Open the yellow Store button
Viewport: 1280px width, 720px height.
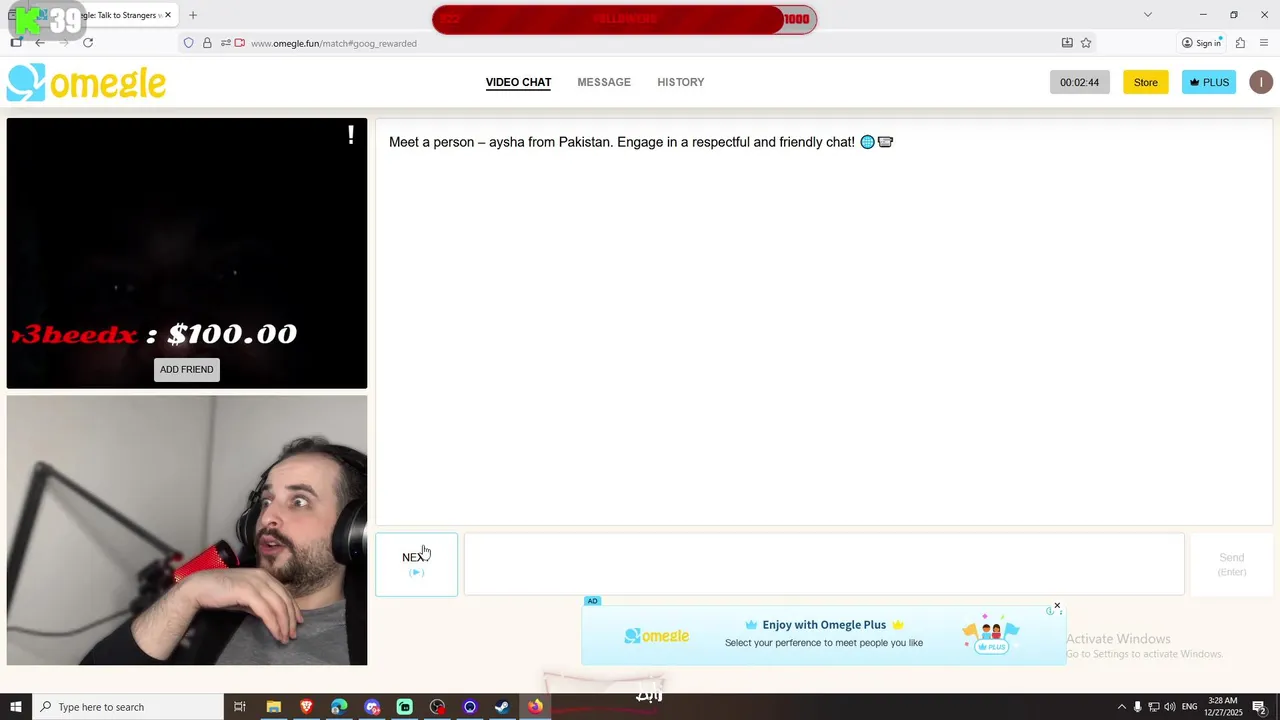click(x=1145, y=82)
